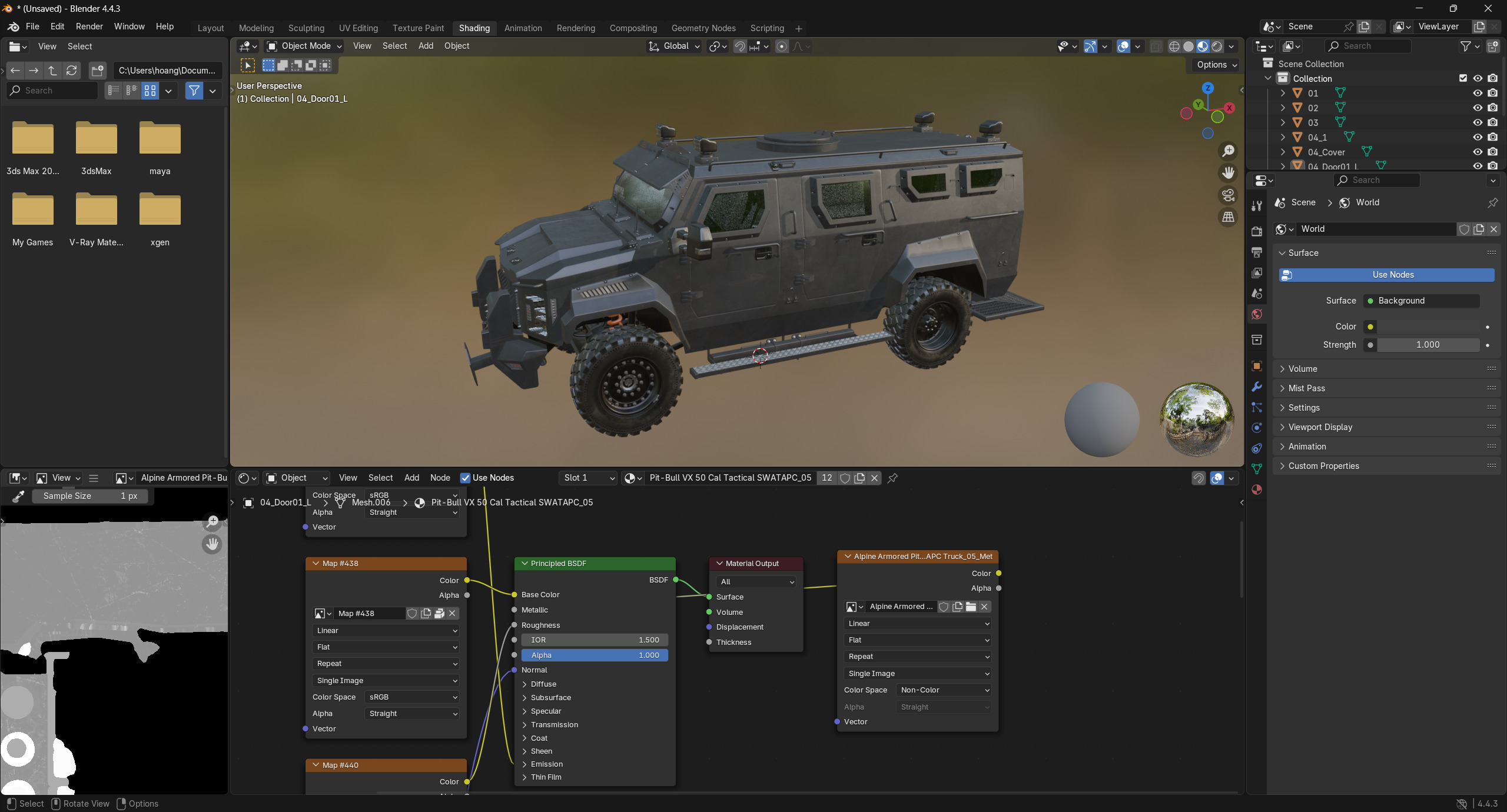The image size is (1507, 812).
Task: Open the Render properties tab
Action: 1257,231
